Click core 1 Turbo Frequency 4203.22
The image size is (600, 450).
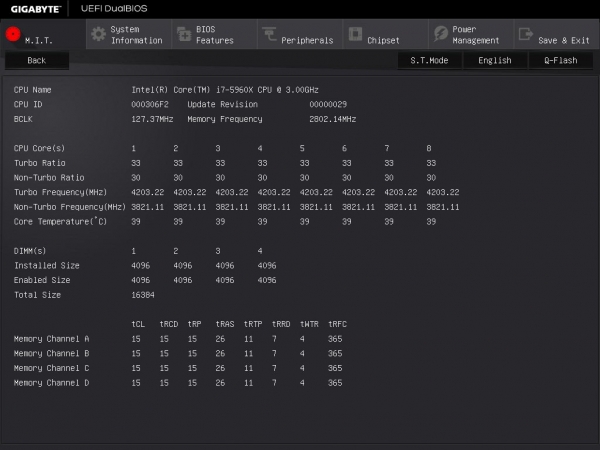(x=148, y=192)
